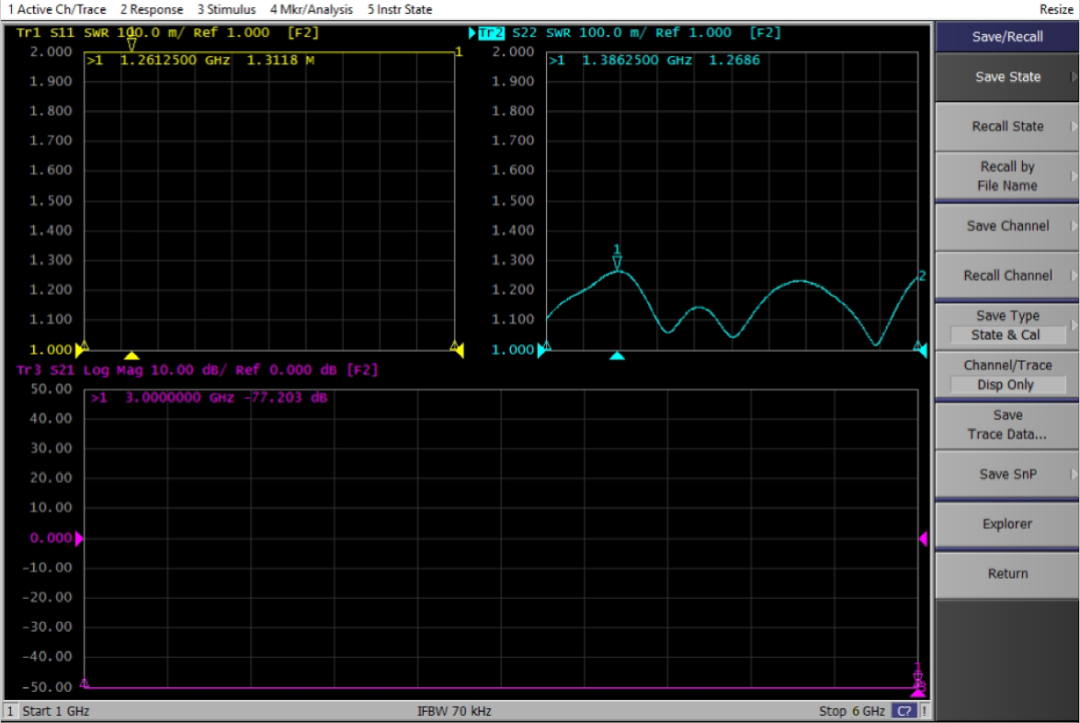
Task: Open the 1 Active Ch/Trace menu
Action: (x=57, y=10)
